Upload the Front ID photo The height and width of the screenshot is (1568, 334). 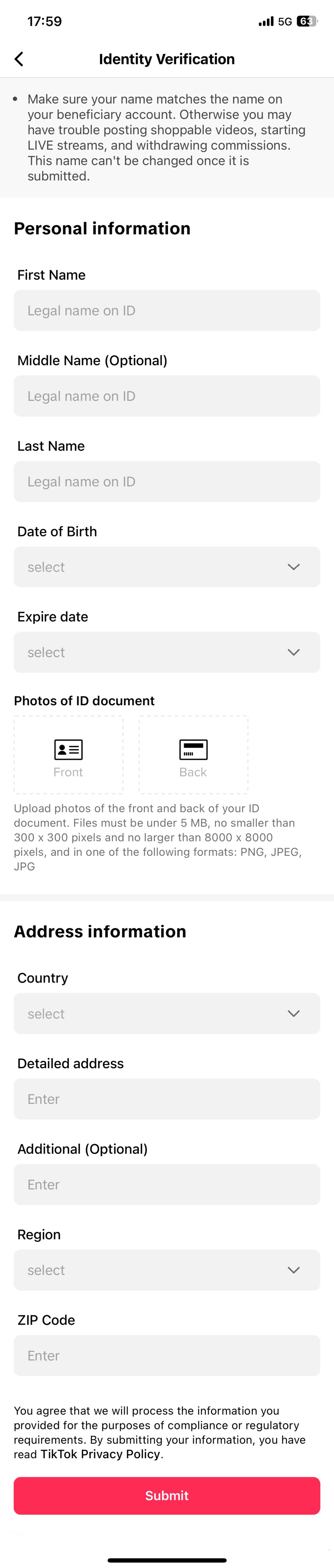68,755
